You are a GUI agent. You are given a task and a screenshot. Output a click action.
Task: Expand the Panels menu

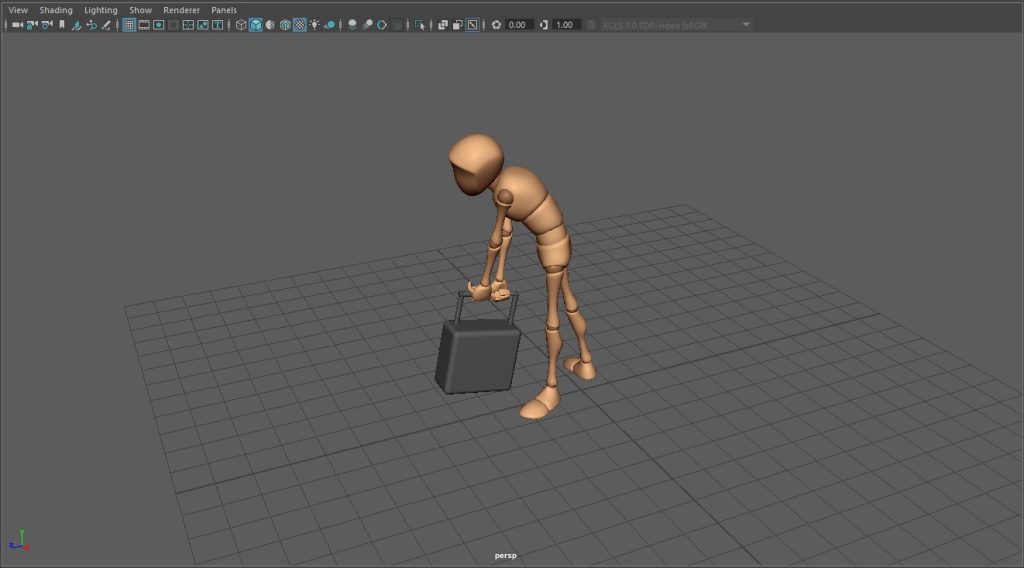tap(223, 10)
